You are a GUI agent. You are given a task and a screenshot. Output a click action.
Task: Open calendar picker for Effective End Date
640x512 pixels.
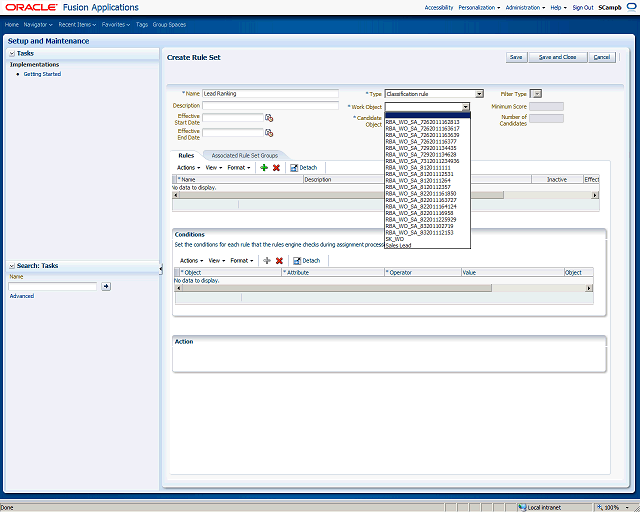click(x=269, y=133)
